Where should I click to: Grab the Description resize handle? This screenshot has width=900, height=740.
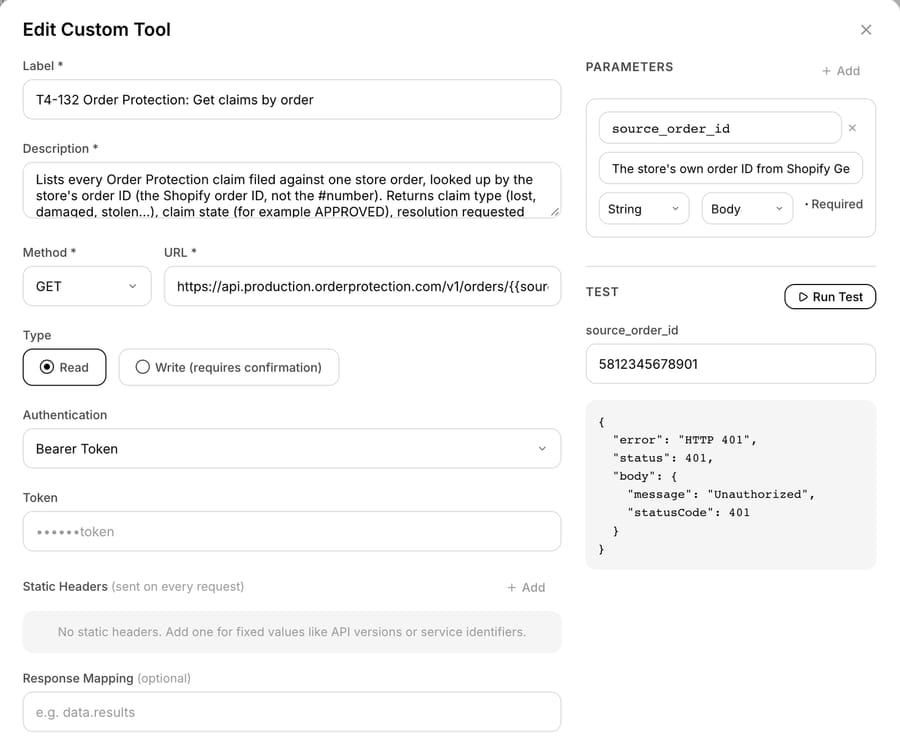click(554, 212)
